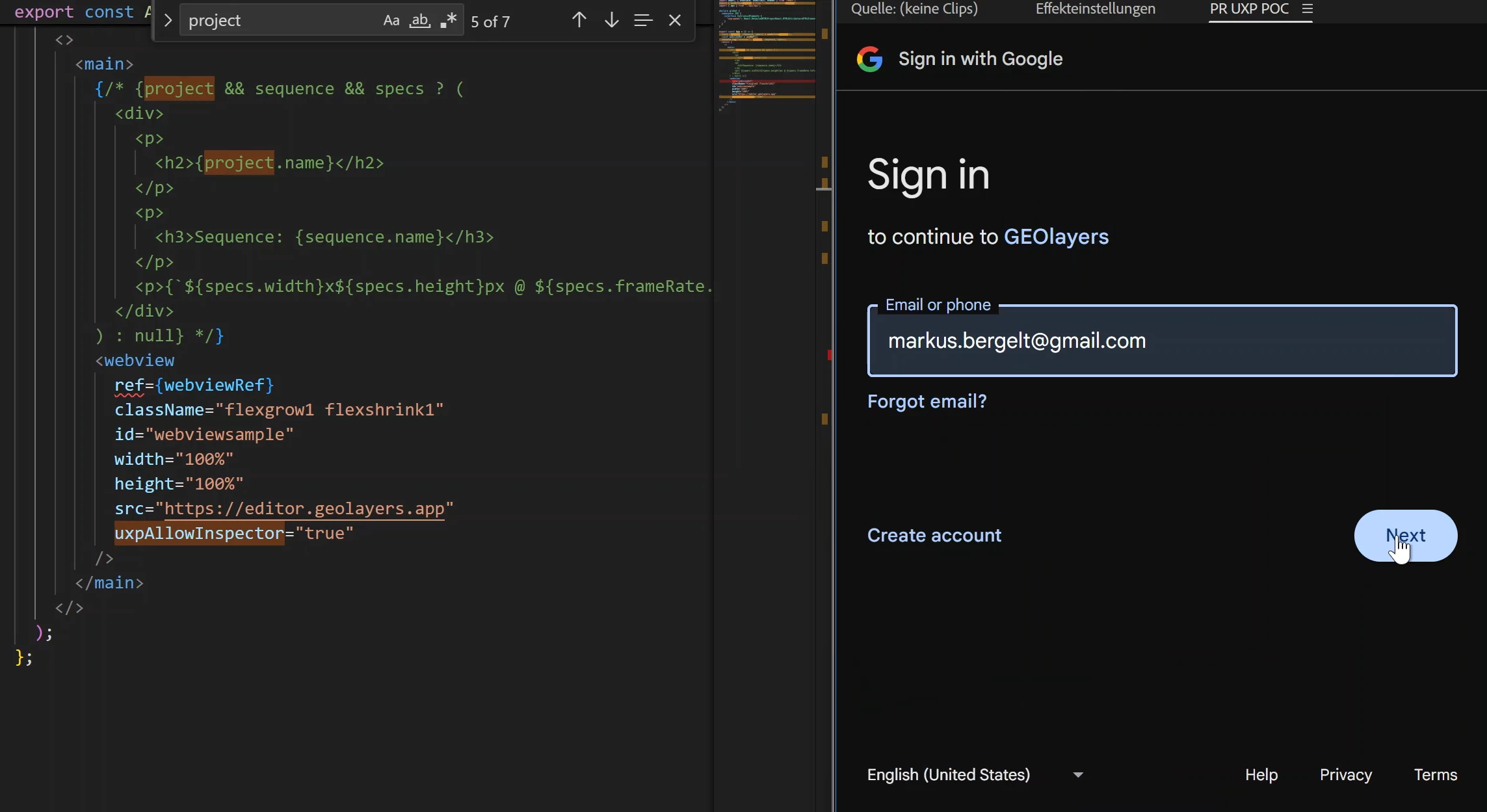The image size is (1487, 812).
Task: Open the Privacy link in footer
Action: pos(1345,775)
